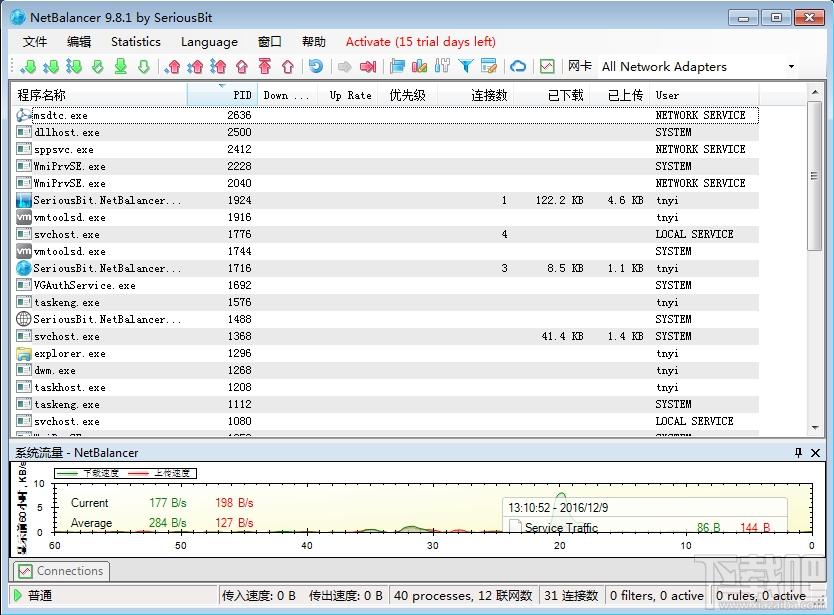
Task: Open the 帮助 menu
Action: point(313,41)
